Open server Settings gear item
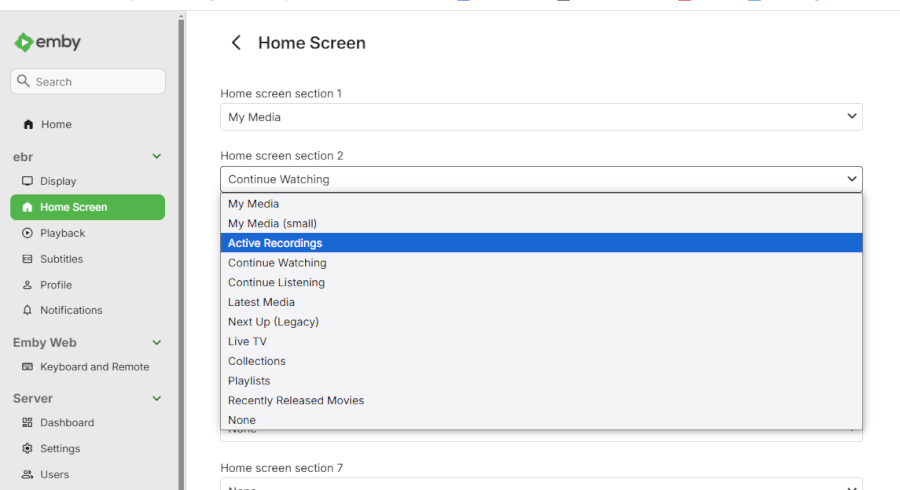900x490 pixels. tap(60, 449)
